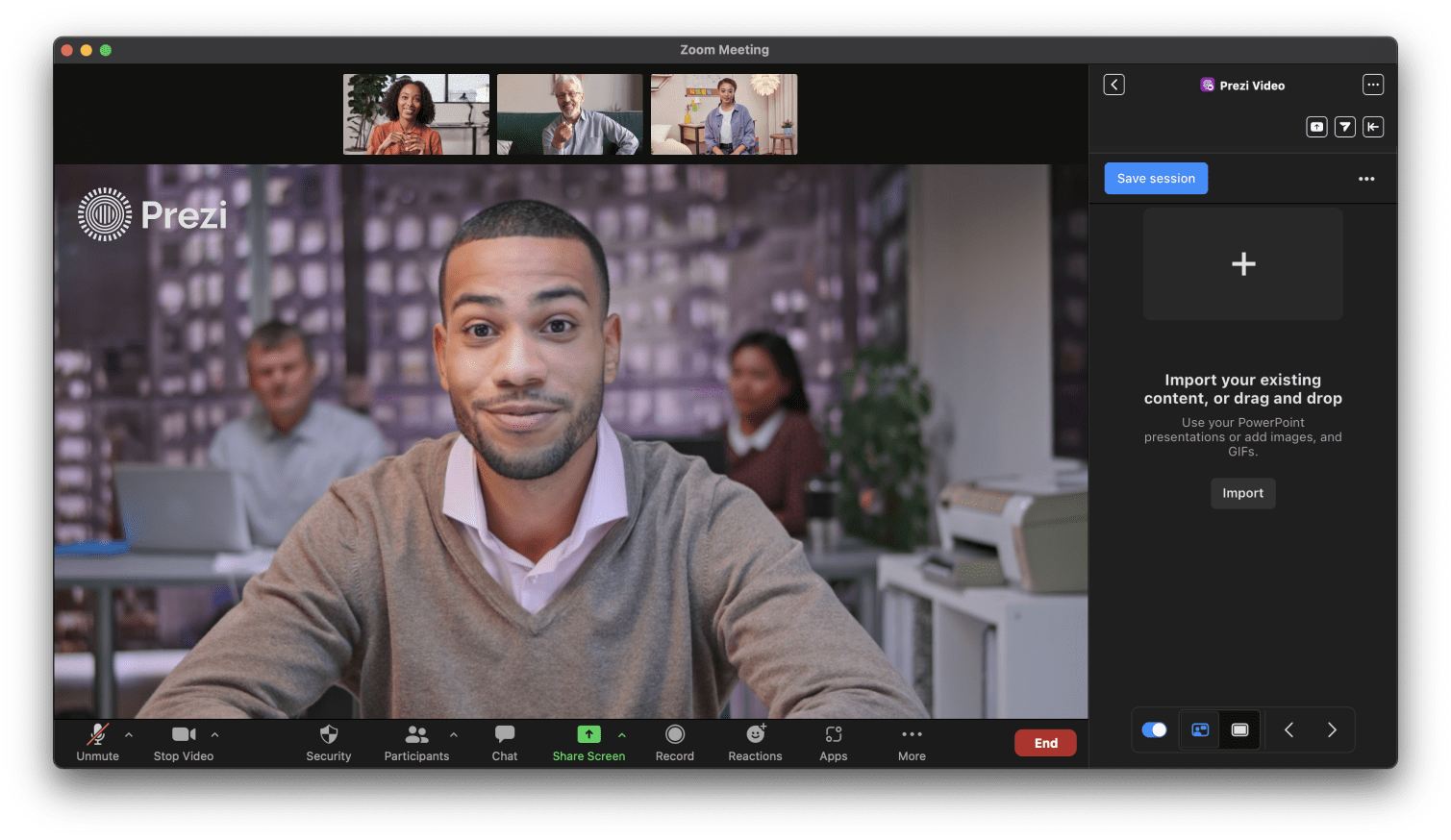Screen dimensions: 1451x840
Task: Open the Chat panel
Action: click(504, 742)
